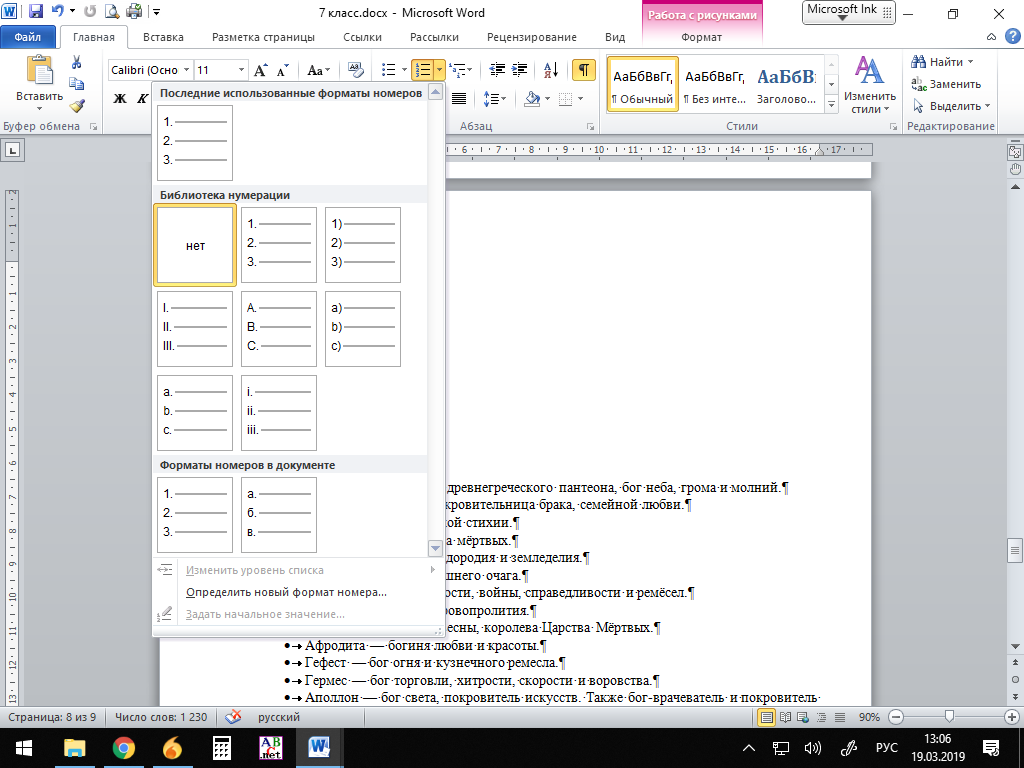
Task: Click Определить новый формат номера
Action: (x=286, y=592)
